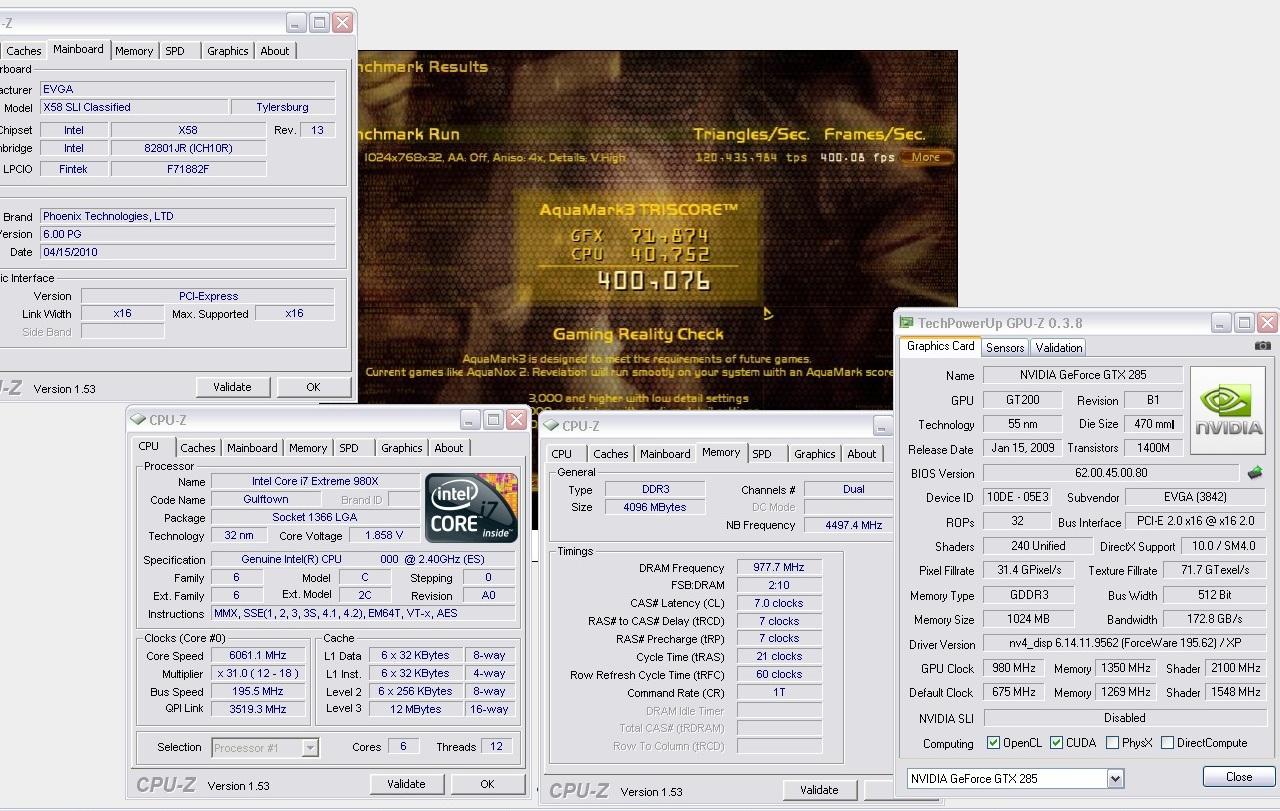Open the About tab in the CPU-Z Memory window
Image resolution: width=1280 pixels, height=811 pixels.
[x=861, y=454]
